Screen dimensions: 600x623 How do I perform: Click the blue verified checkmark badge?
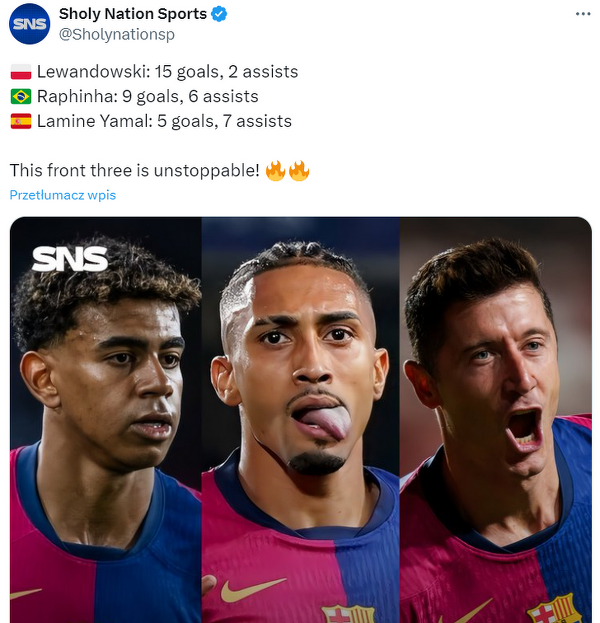click(x=219, y=14)
